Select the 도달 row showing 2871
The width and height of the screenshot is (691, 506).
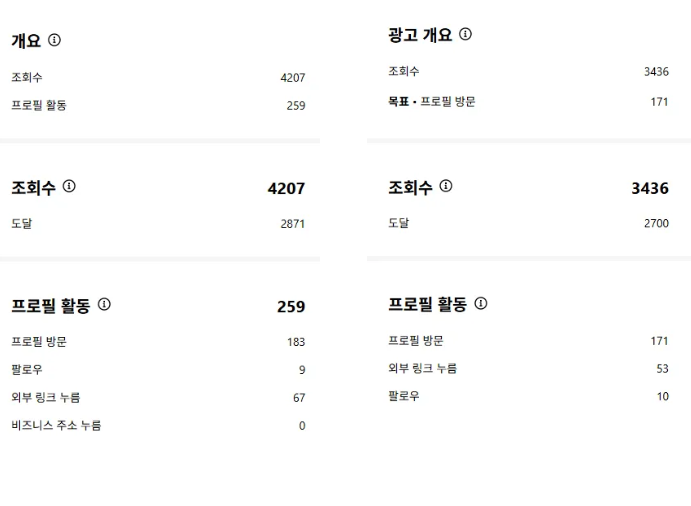tap(158, 224)
